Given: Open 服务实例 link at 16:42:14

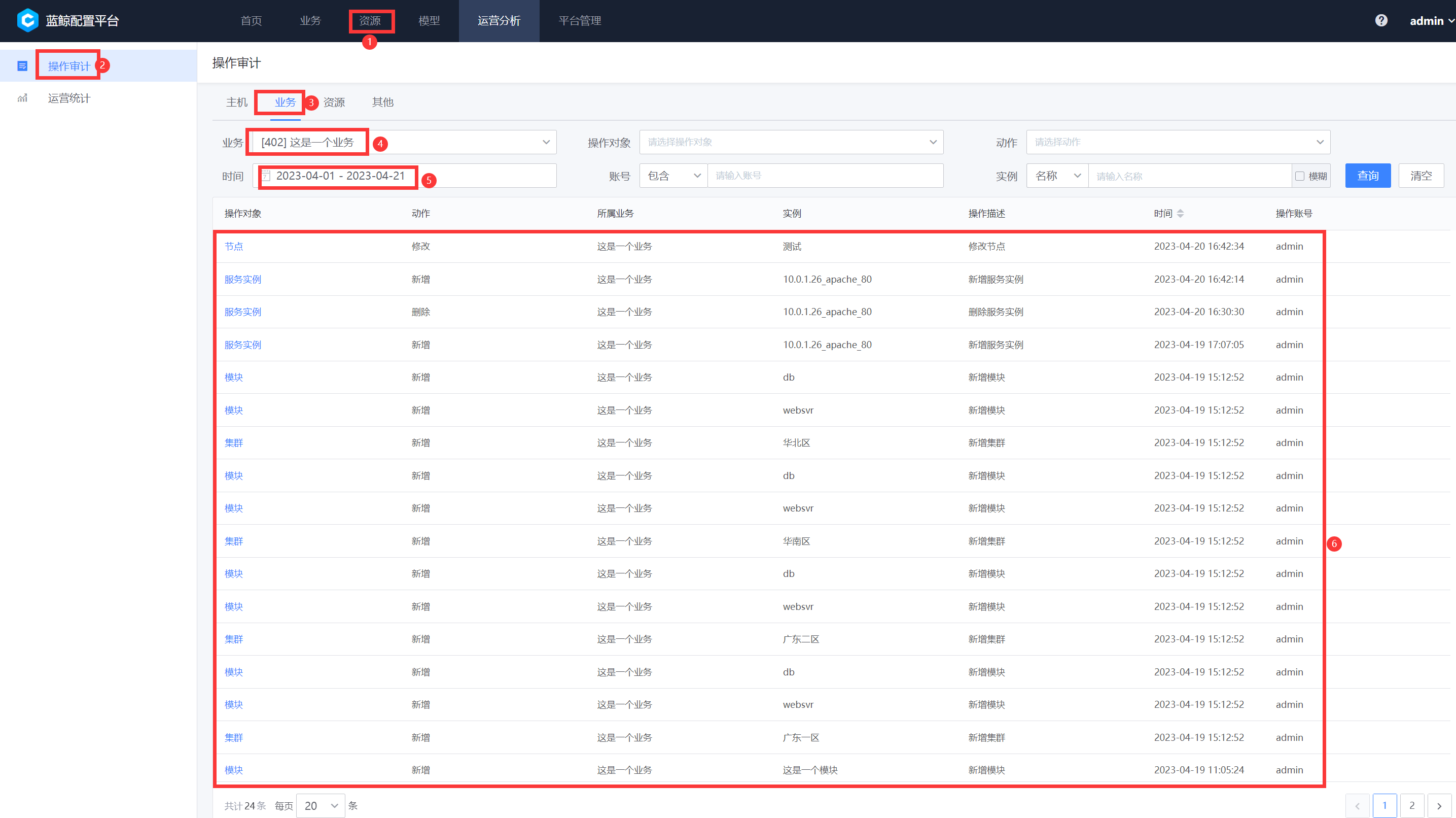Looking at the screenshot, I should tap(242, 280).
